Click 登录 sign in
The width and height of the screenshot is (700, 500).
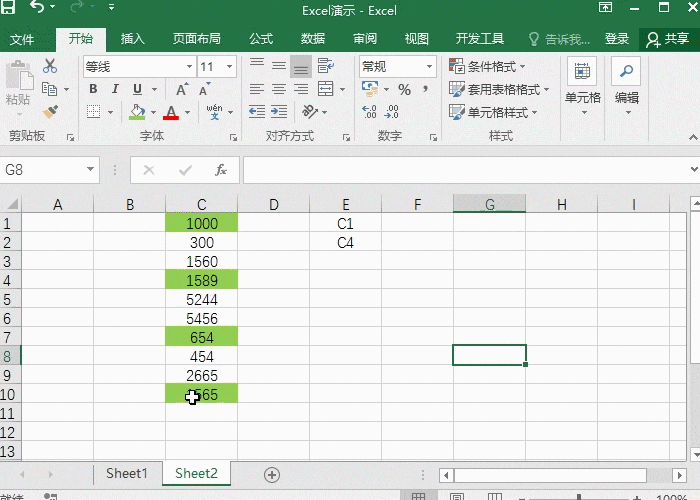point(617,39)
